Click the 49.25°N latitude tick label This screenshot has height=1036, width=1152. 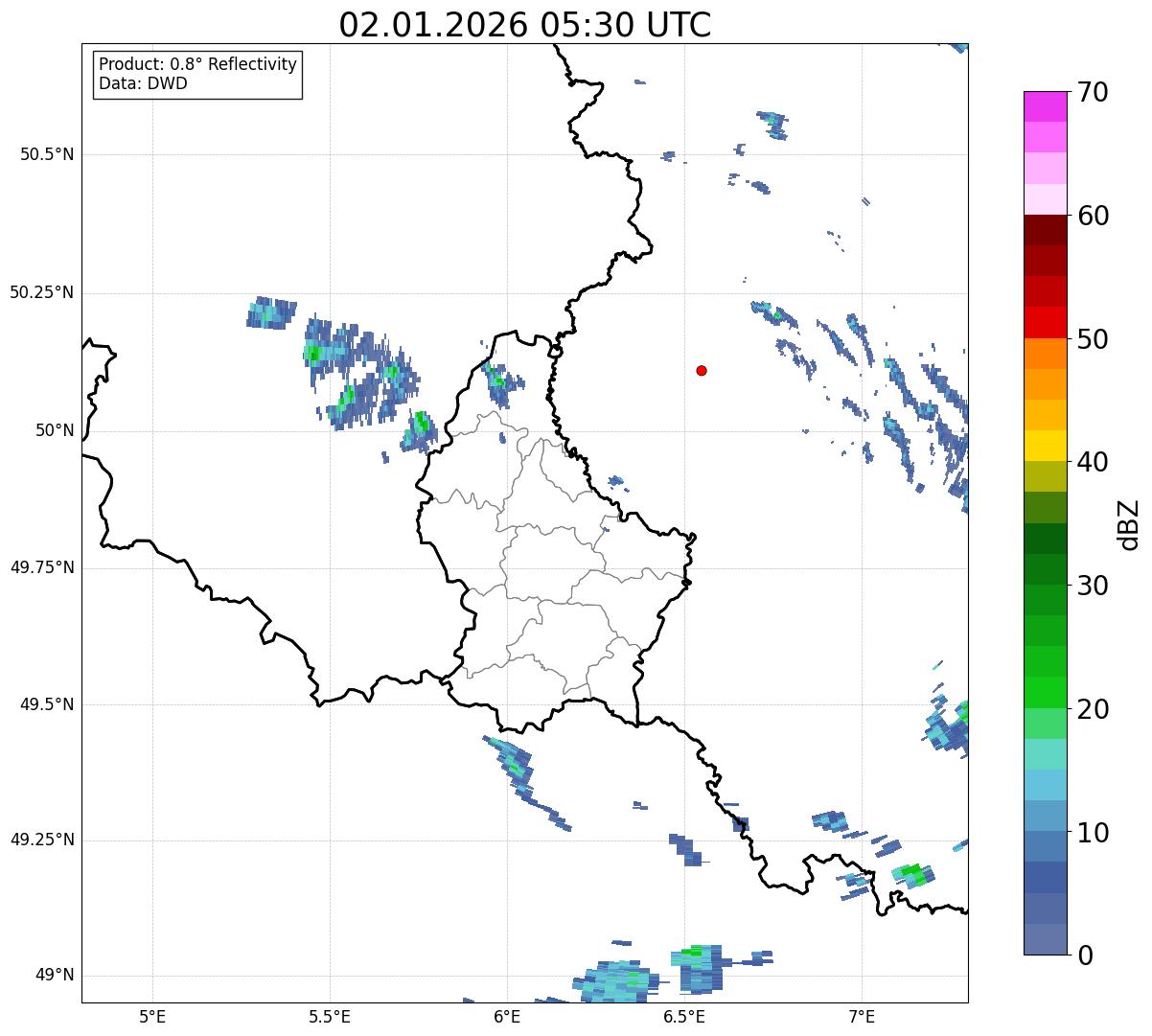pos(42,840)
